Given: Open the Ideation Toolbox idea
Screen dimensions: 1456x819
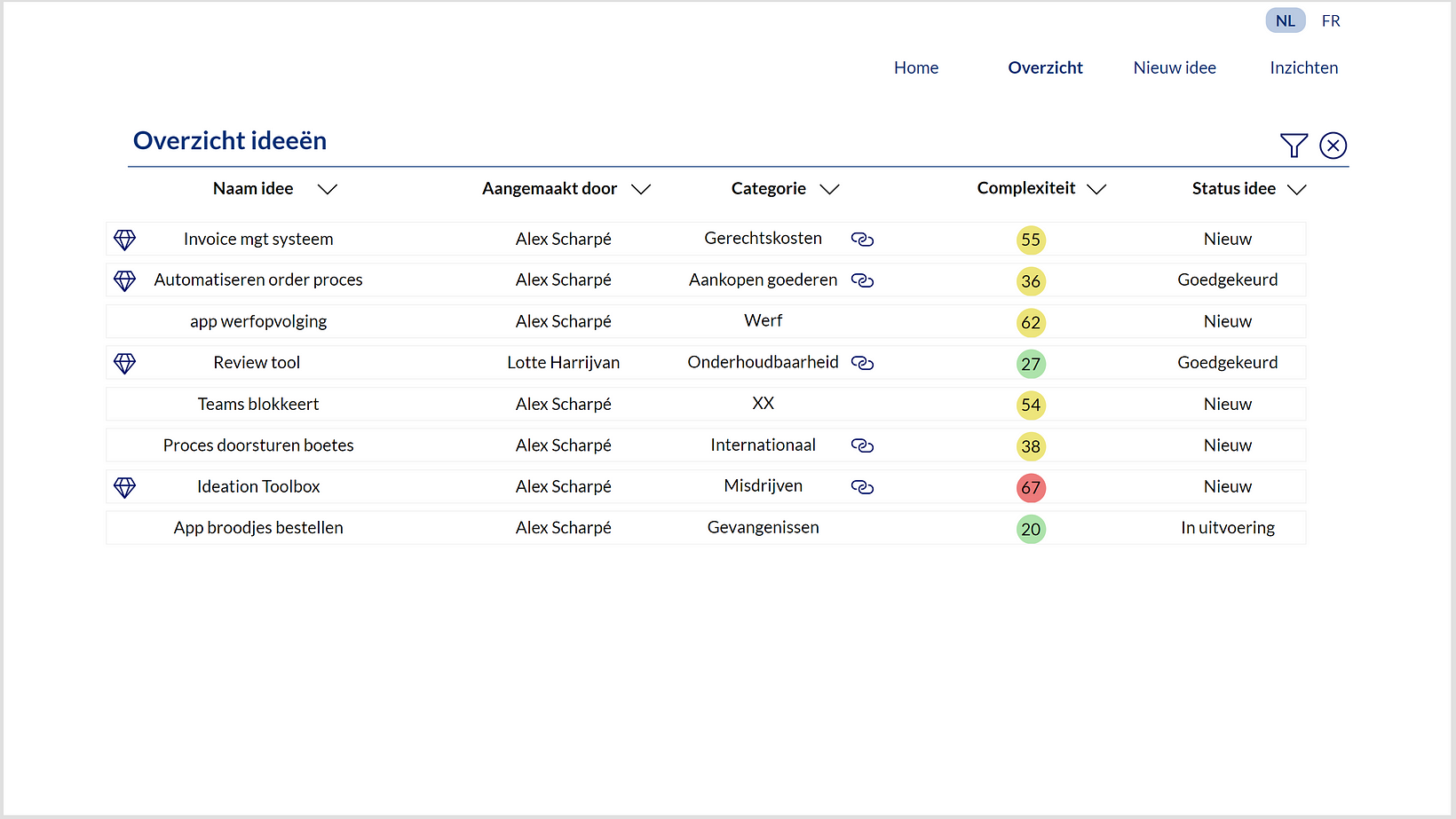Looking at the screenshot, I should tap(258, 487).
